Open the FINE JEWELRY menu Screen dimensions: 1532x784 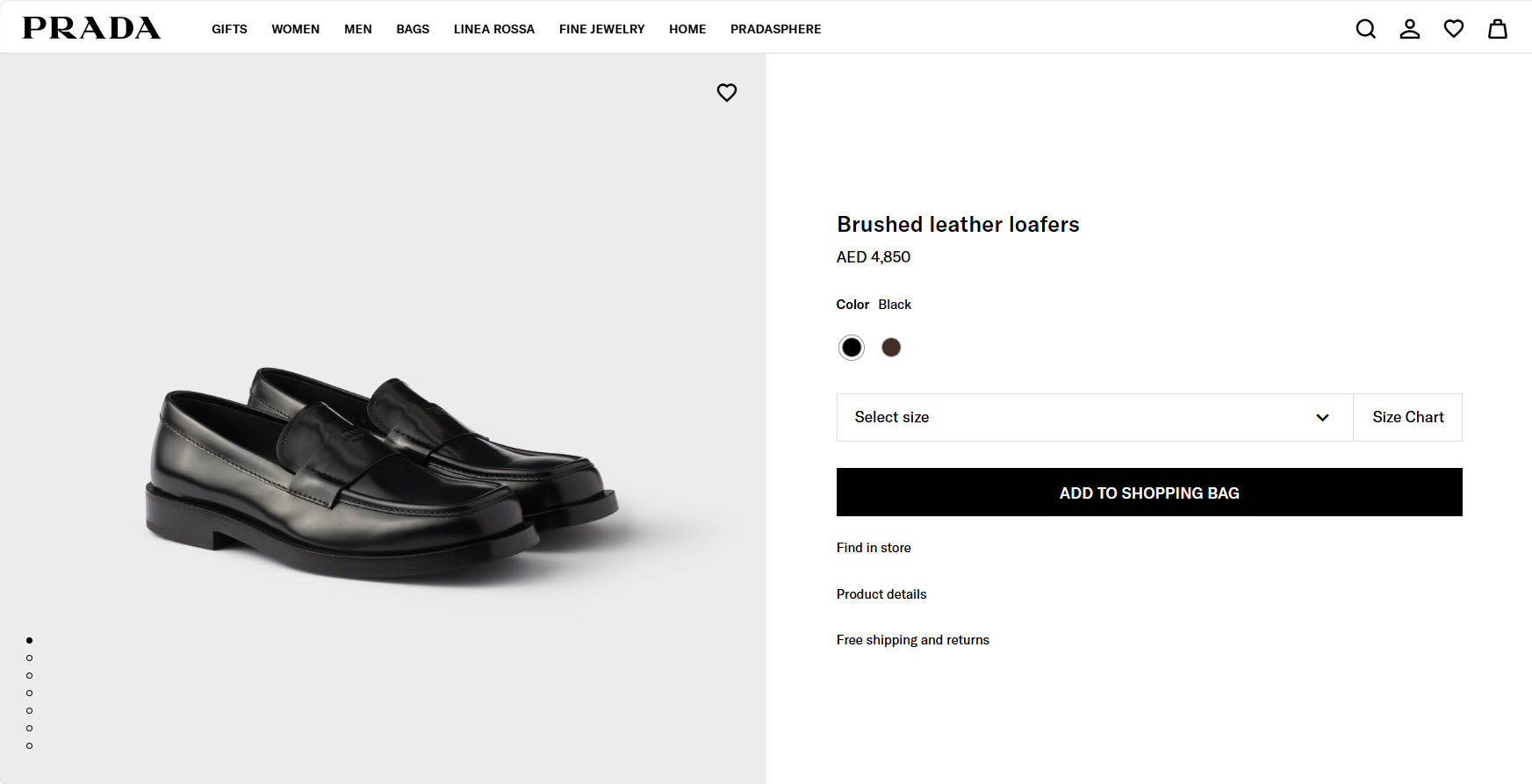(601, 29)
